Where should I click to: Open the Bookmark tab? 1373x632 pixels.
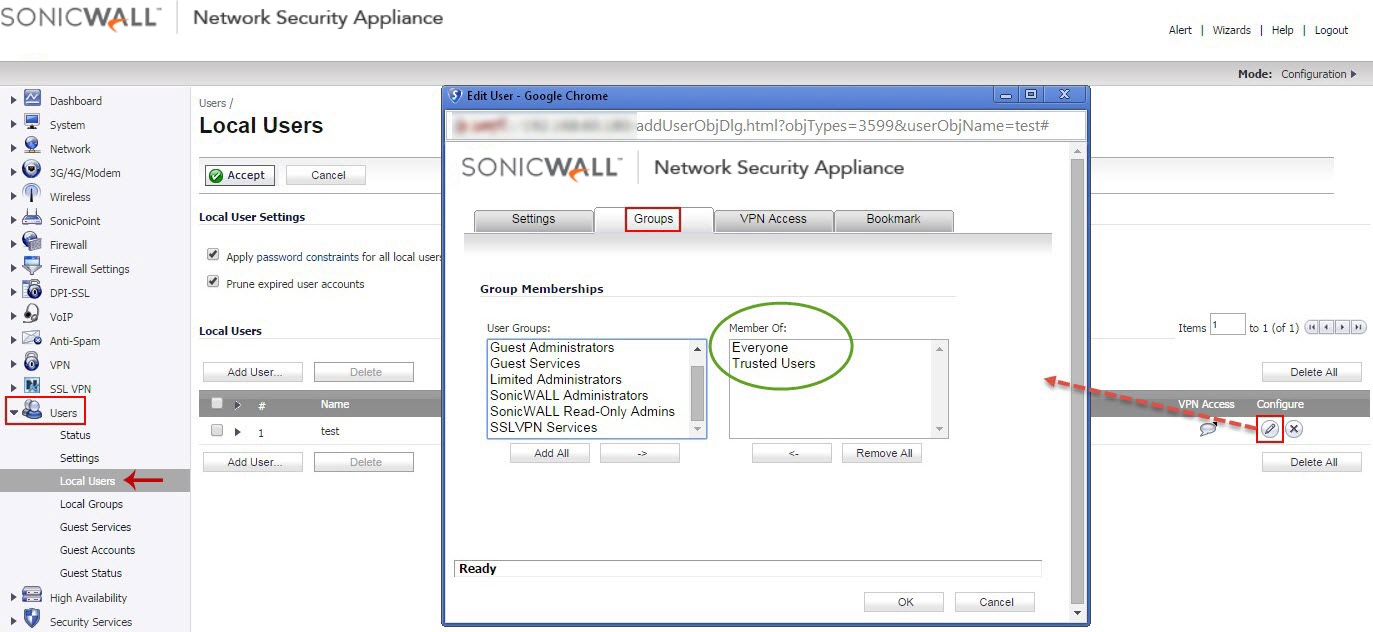(x=894, y=220)
